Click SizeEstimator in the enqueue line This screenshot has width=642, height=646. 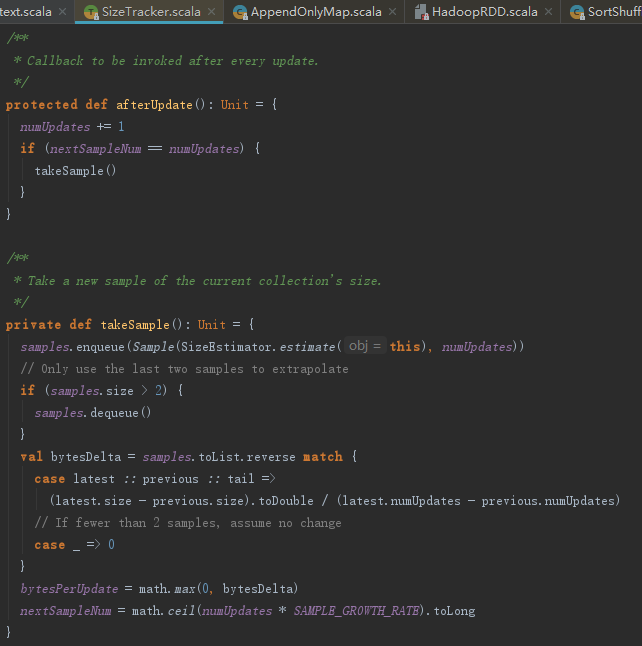[x=225, y=347]
